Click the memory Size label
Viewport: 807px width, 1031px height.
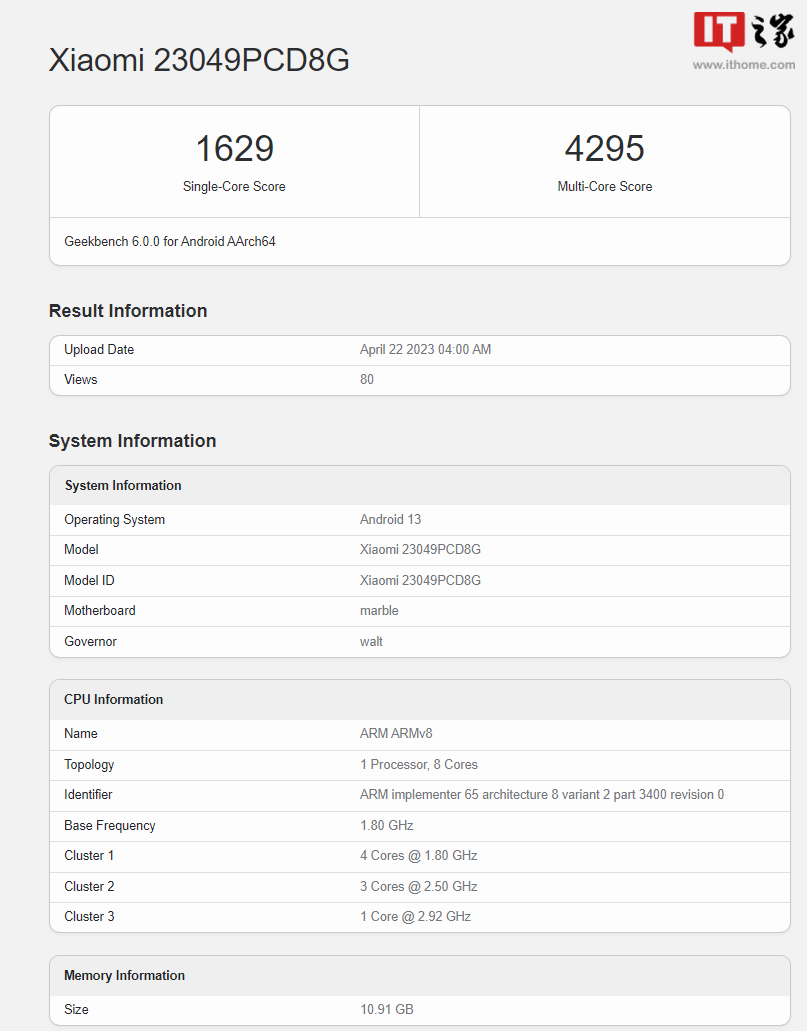(x=76, y=1010)
